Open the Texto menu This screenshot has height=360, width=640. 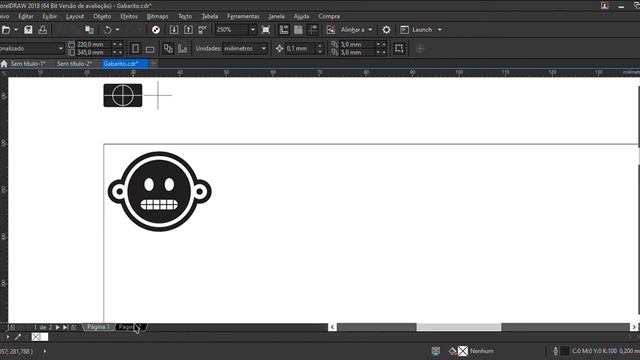[185, 16]
